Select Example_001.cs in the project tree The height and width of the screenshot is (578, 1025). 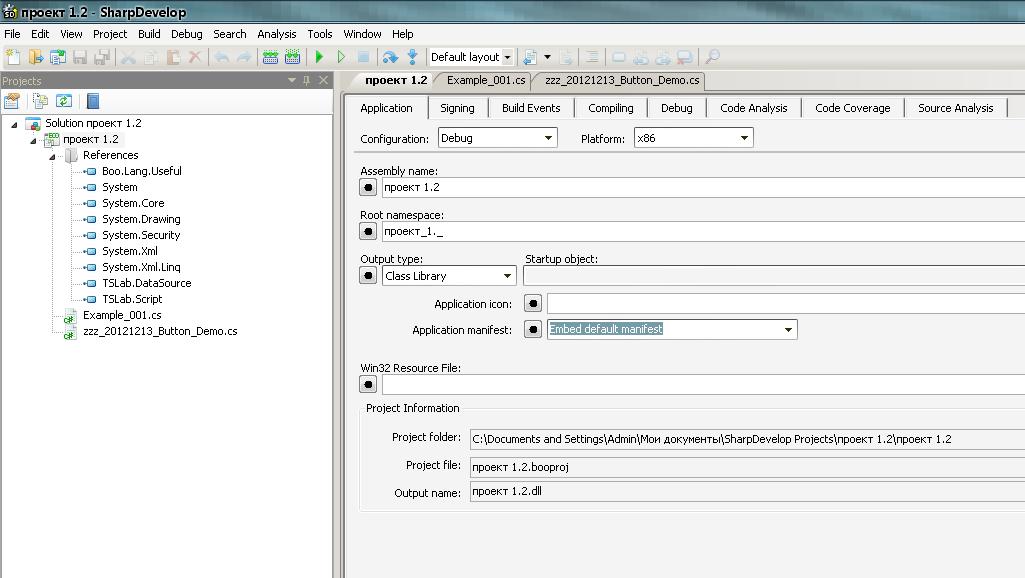[122, 315]
